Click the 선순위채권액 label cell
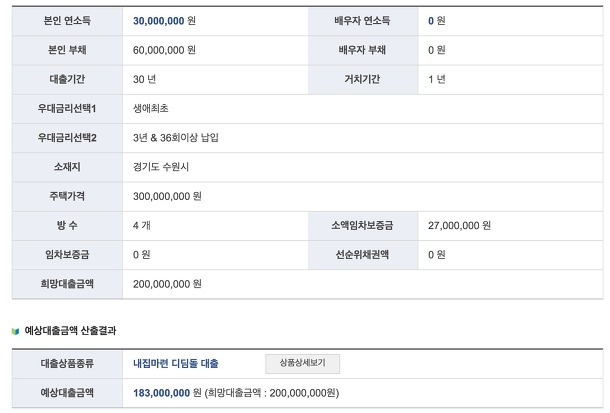Viewport: 610px width, 413px height. pyautogui.click(x=362, y=255)
